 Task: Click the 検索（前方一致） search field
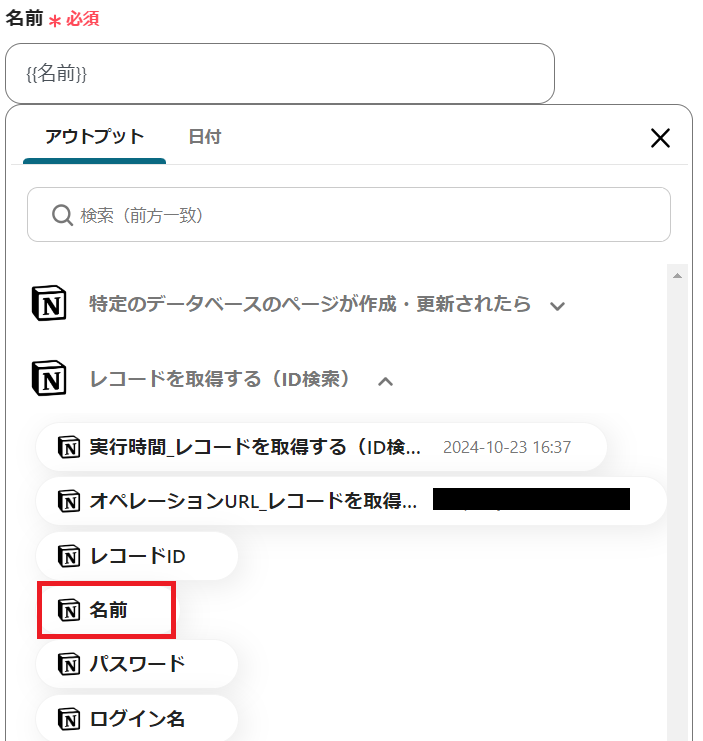coord(349,215)
